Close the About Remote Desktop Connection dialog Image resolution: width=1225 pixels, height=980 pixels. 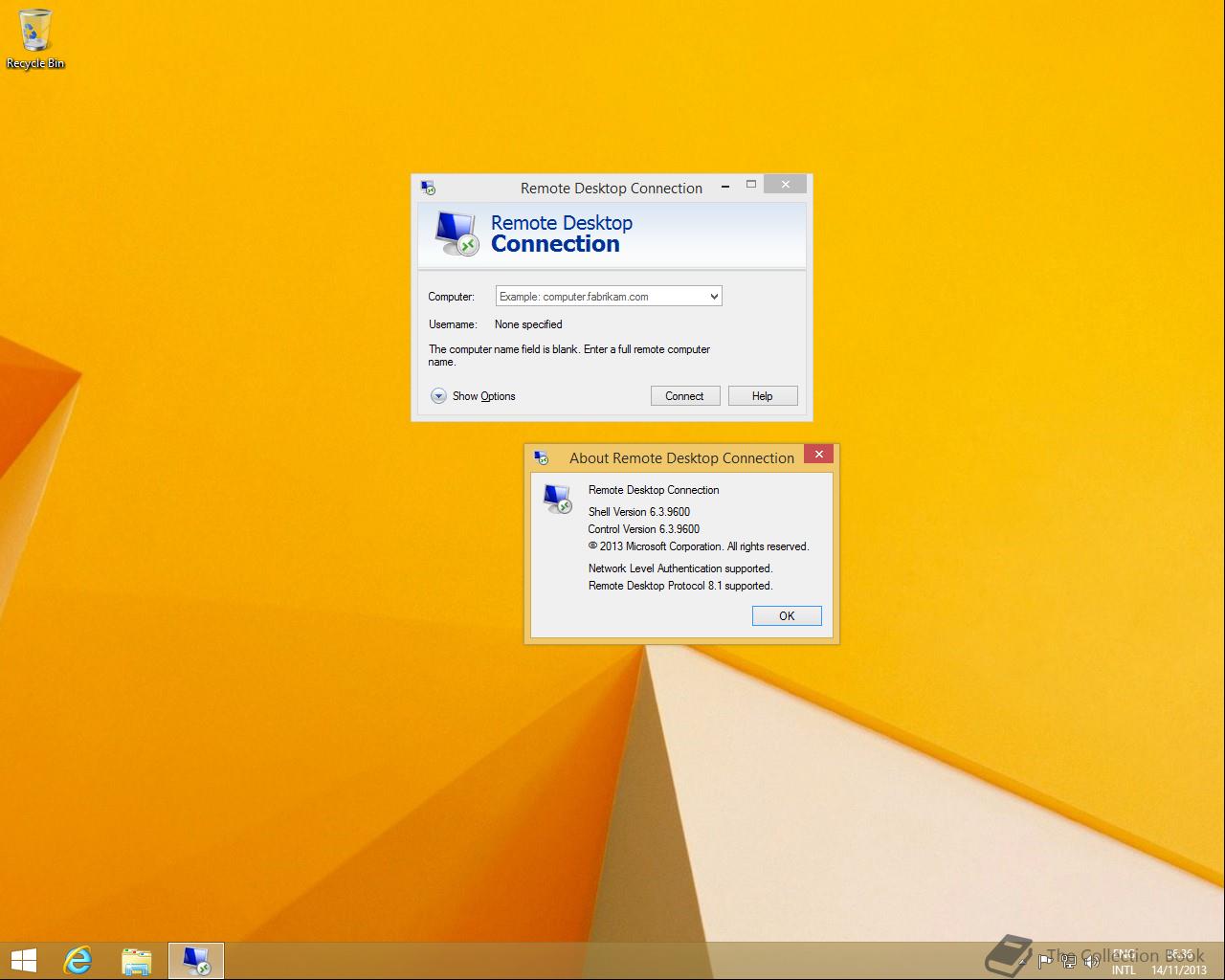[x=818, y=455]
